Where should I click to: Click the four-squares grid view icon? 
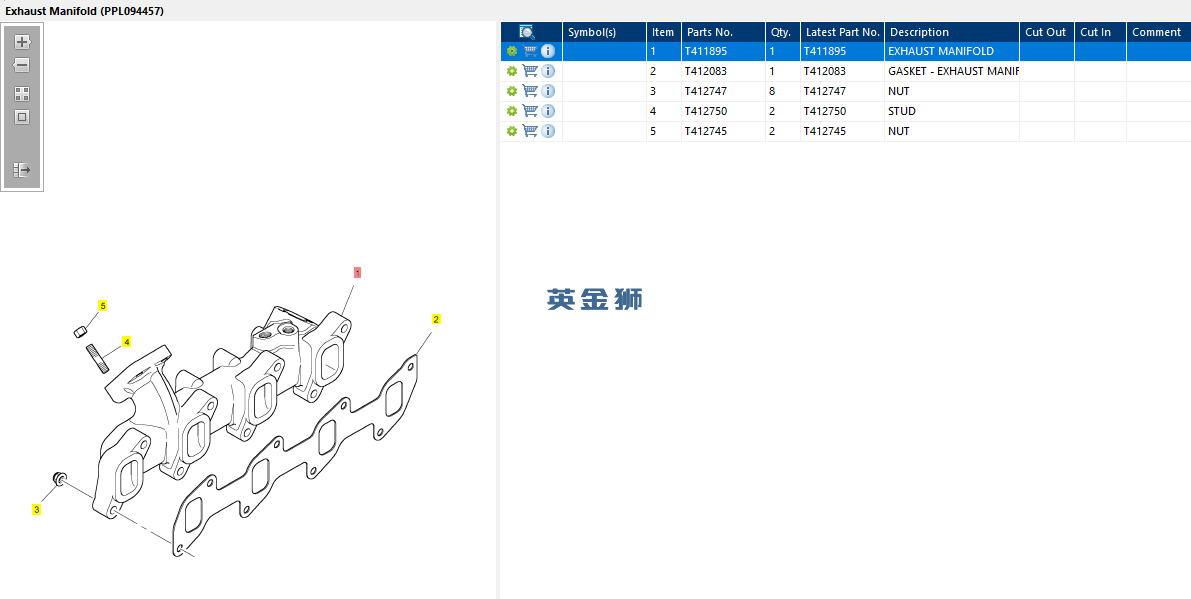click(22, 94)
